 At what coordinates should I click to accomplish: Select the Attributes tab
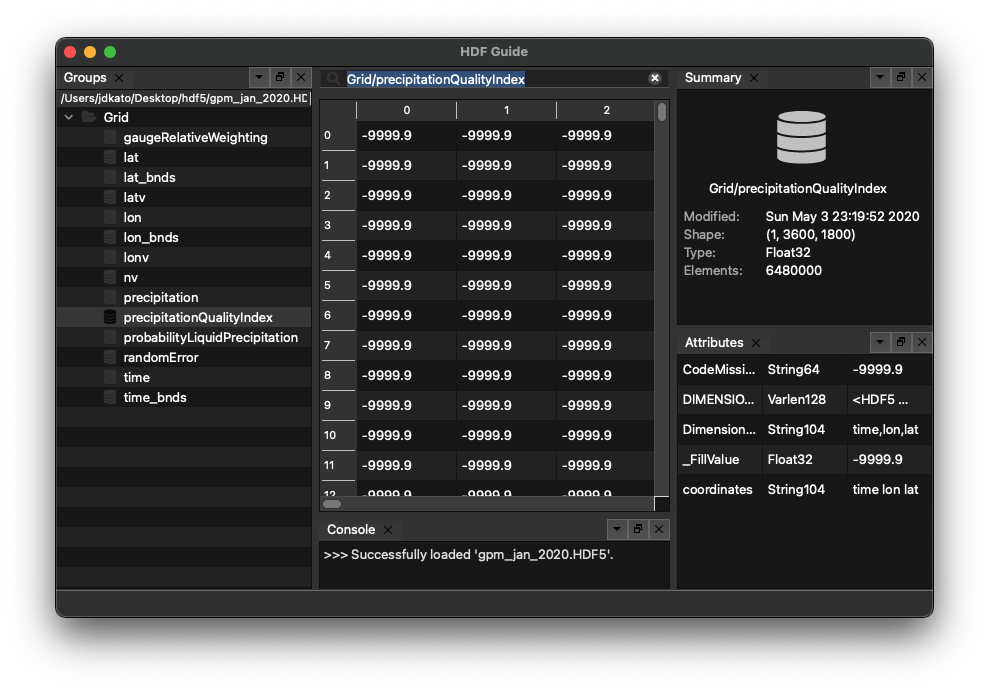713,342
